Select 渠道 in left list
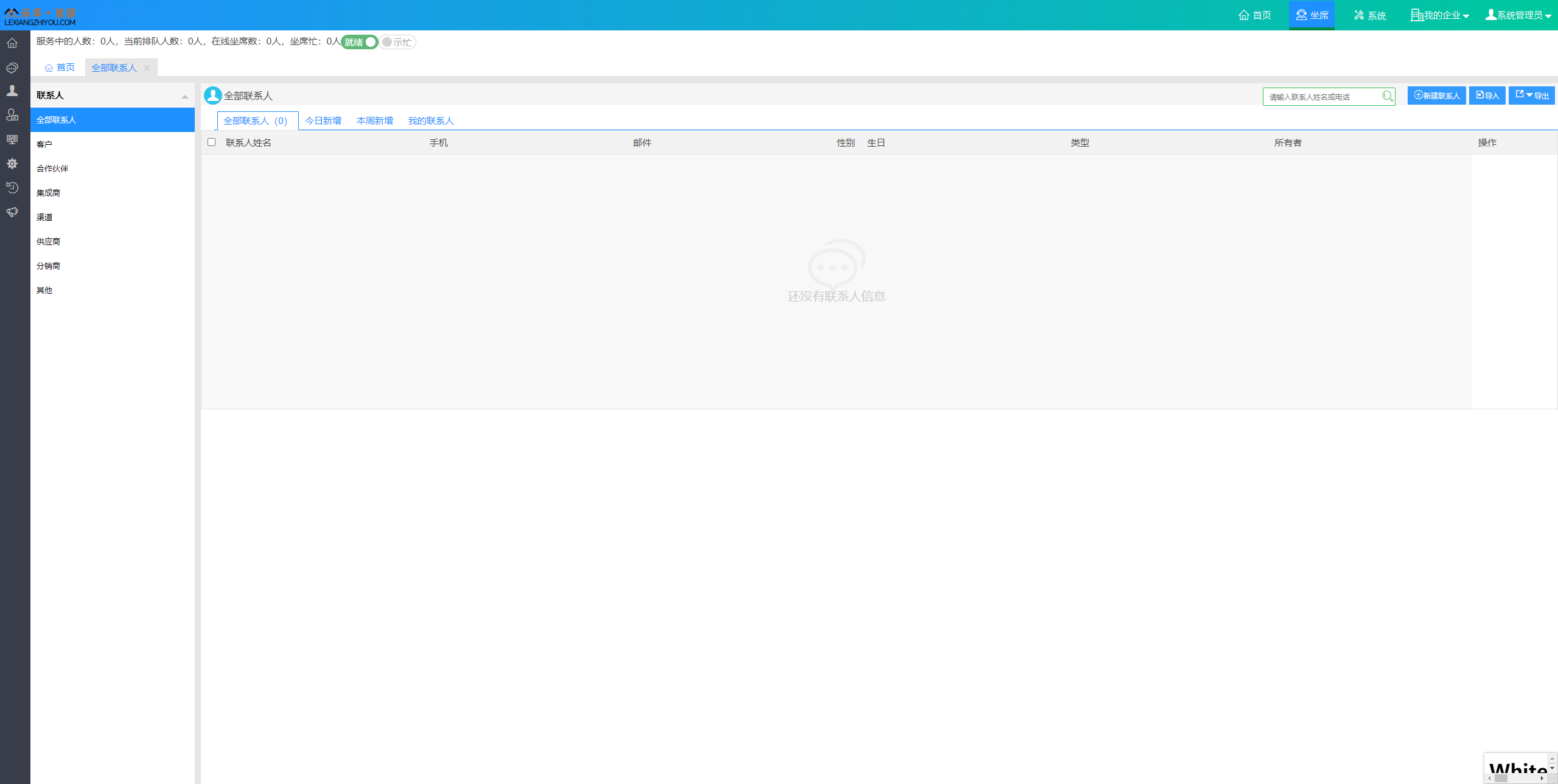Screen dimensions: 1558x784 pyautogui.click(x=113, y=217)
